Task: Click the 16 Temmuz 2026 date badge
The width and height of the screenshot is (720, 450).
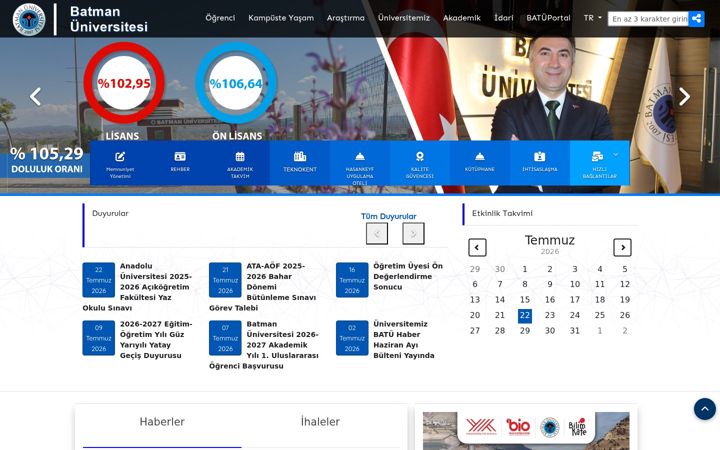Action: pos(352,280)
